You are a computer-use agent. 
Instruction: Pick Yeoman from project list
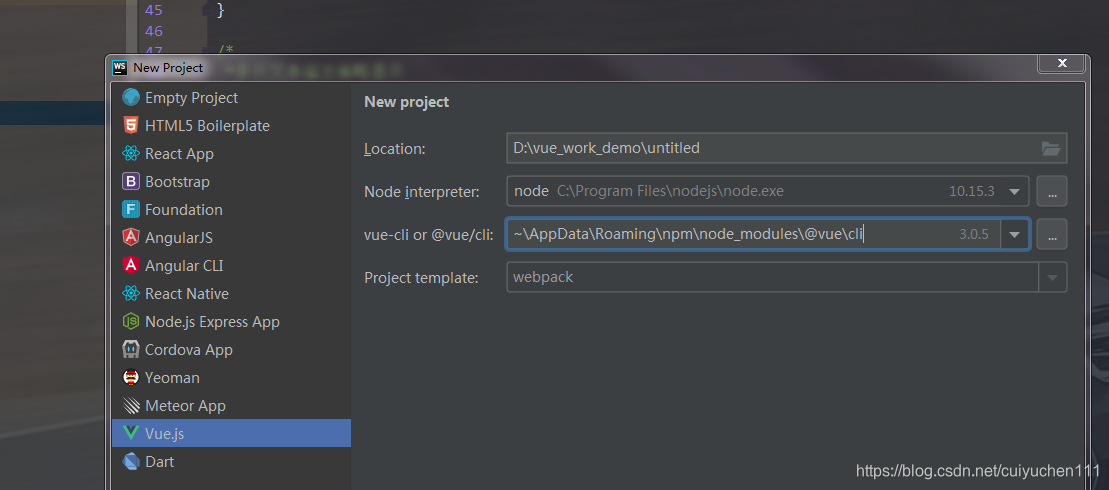pyautogui.click(x=231, y=378)
